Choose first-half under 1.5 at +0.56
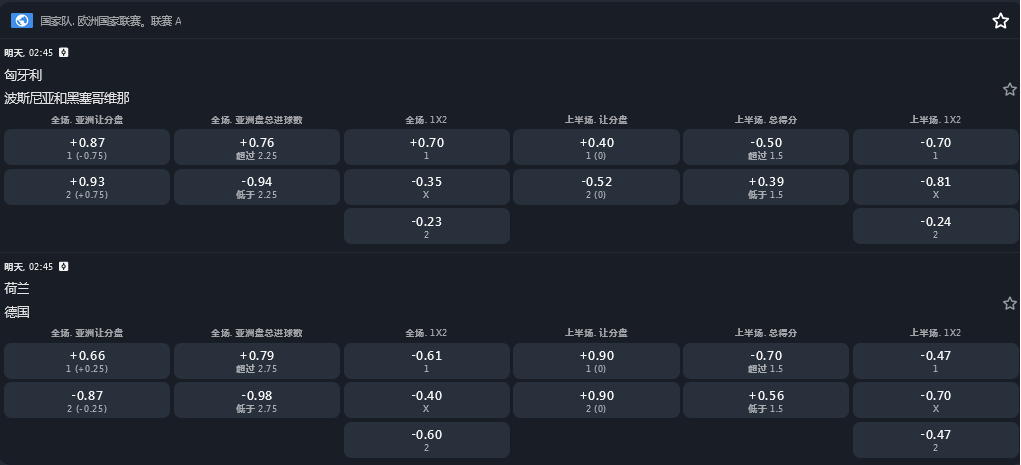The height and width of the screenshot is (465, 1021). (765, 400)
